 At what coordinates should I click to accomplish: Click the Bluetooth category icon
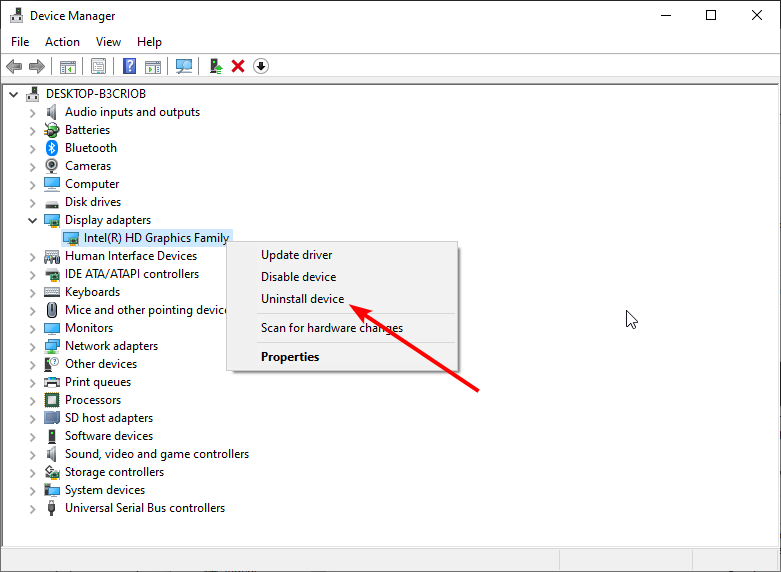(52, 148)
